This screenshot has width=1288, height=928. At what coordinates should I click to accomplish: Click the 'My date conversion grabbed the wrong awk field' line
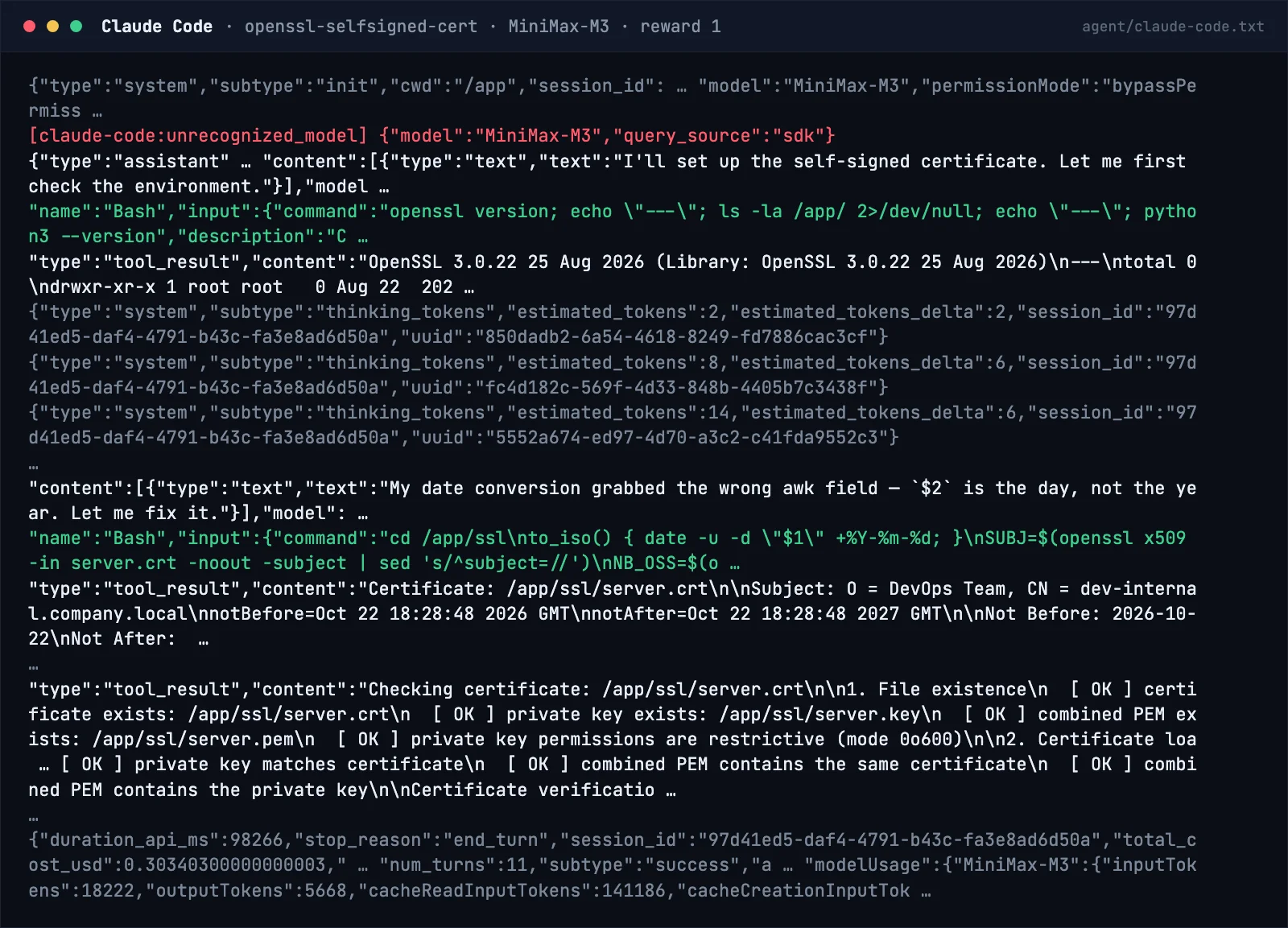click(612, 501)
